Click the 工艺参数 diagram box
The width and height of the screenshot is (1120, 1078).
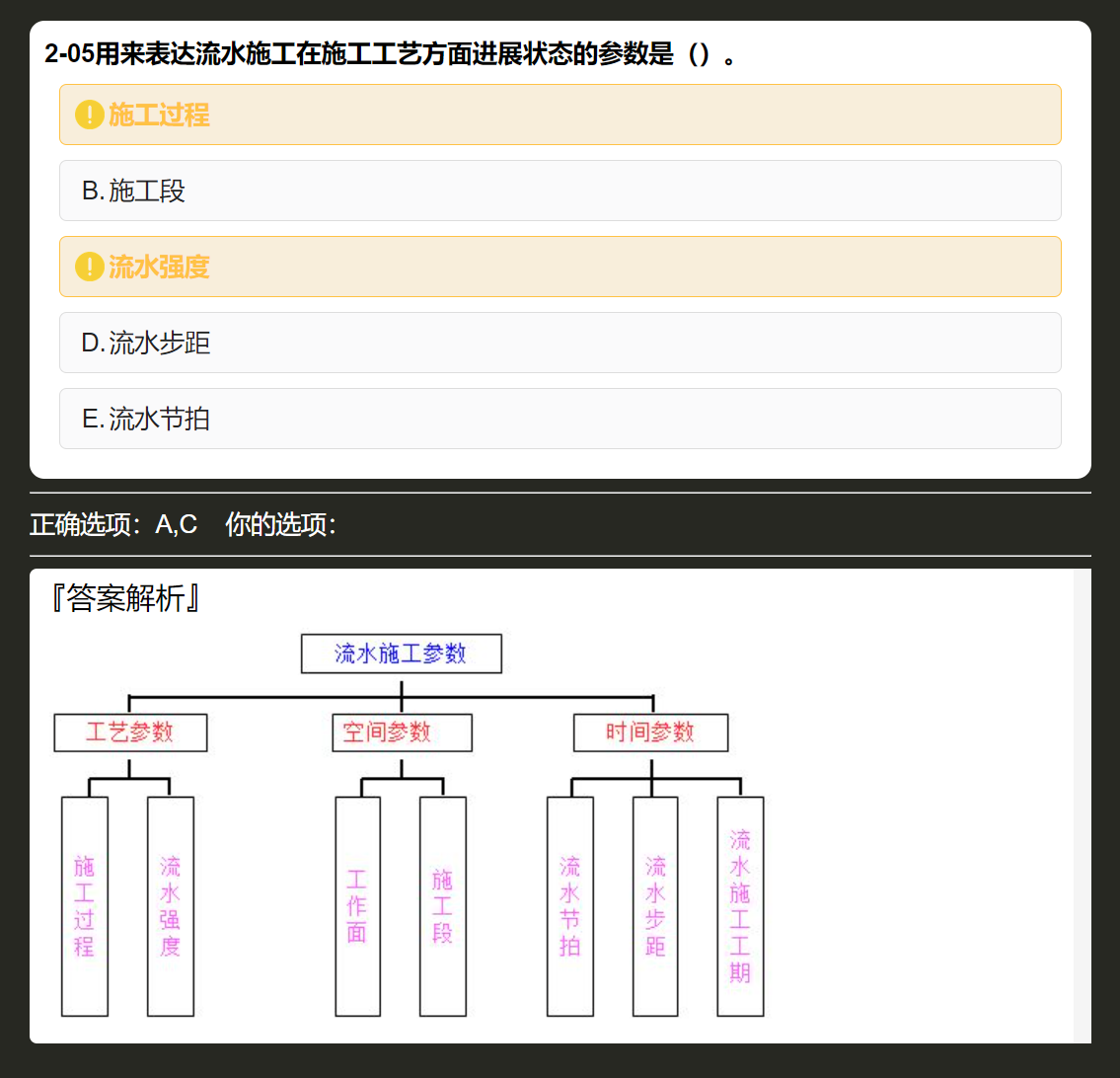coord(130,732)
